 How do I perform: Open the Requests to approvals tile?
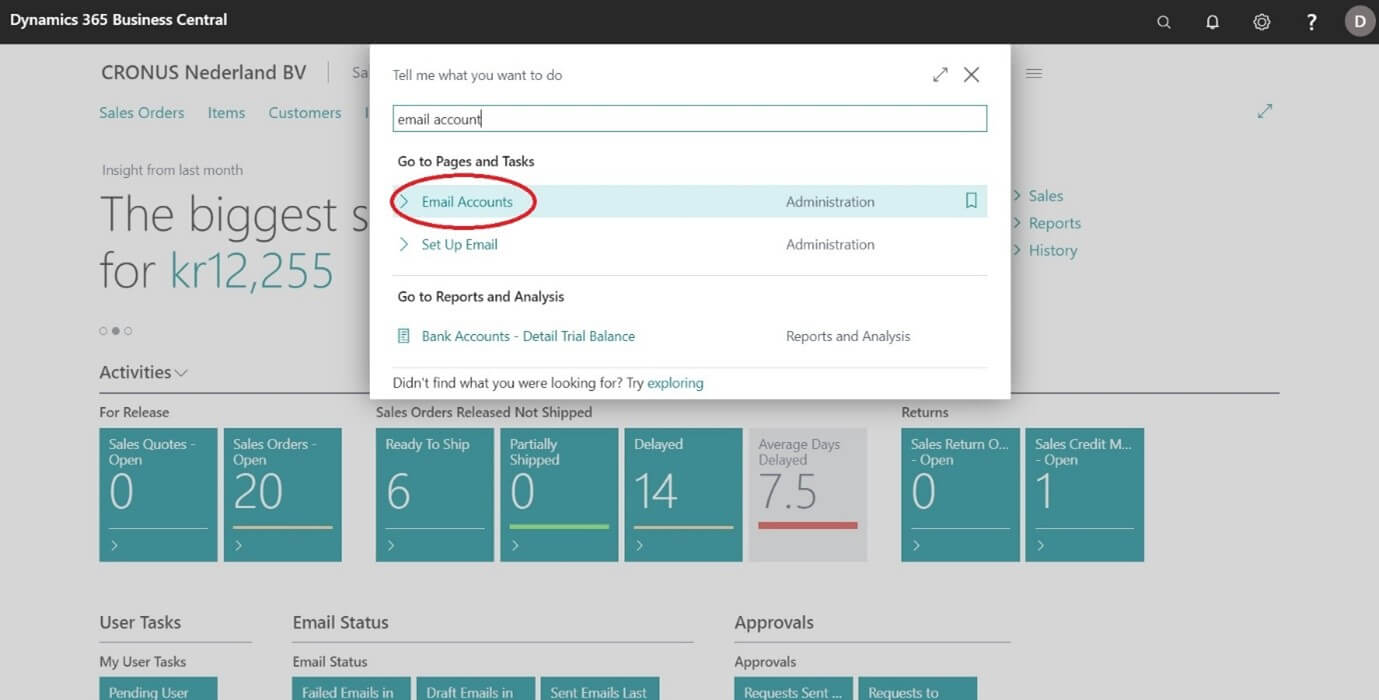(x=918, y=688)
